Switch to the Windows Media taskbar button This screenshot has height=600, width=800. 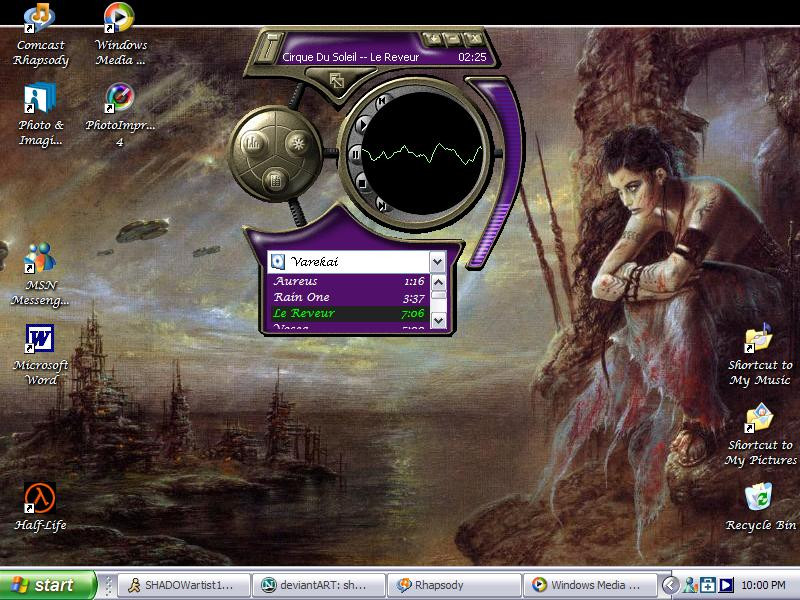[590, 585]
